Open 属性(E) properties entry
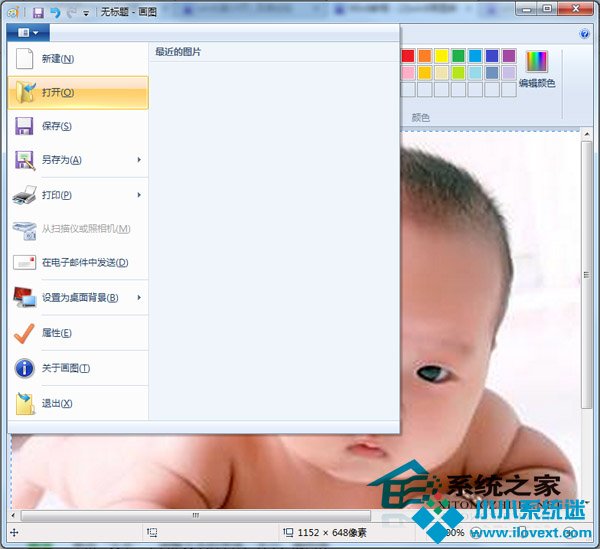 (x=78, y=333)
